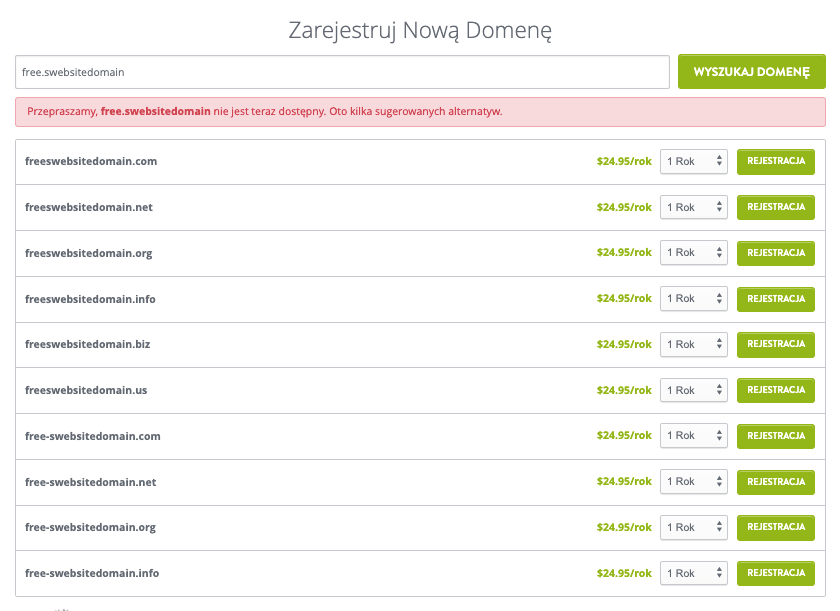Click REJESTRACJA for freeswebsitedomain.com

click(775, 161)
